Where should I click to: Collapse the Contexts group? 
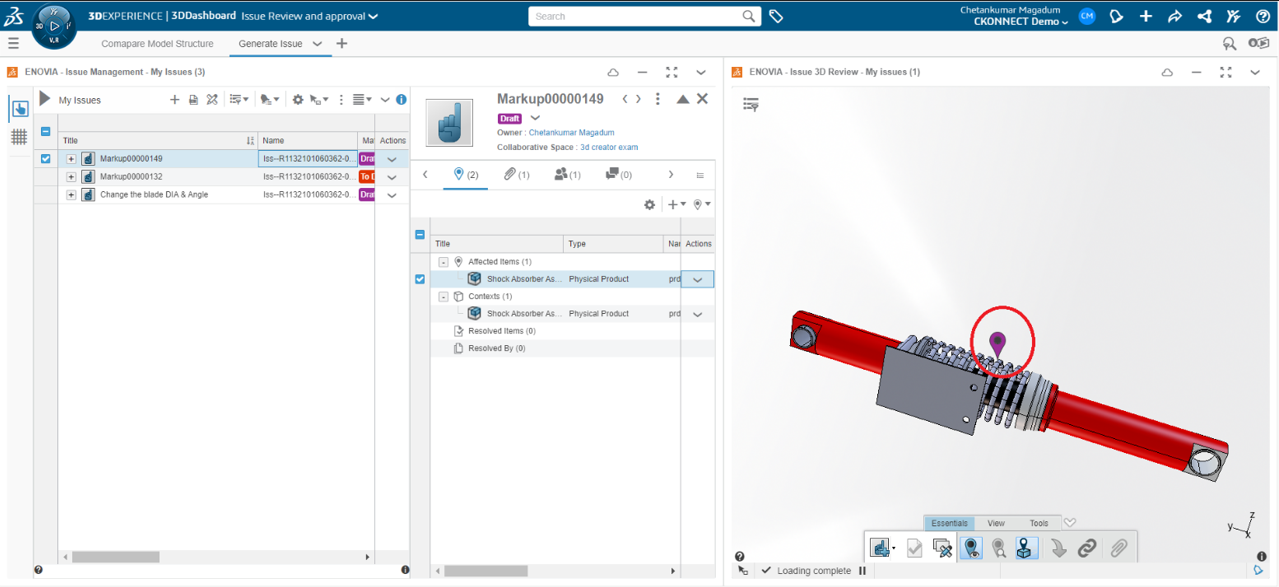pos(444,297)
